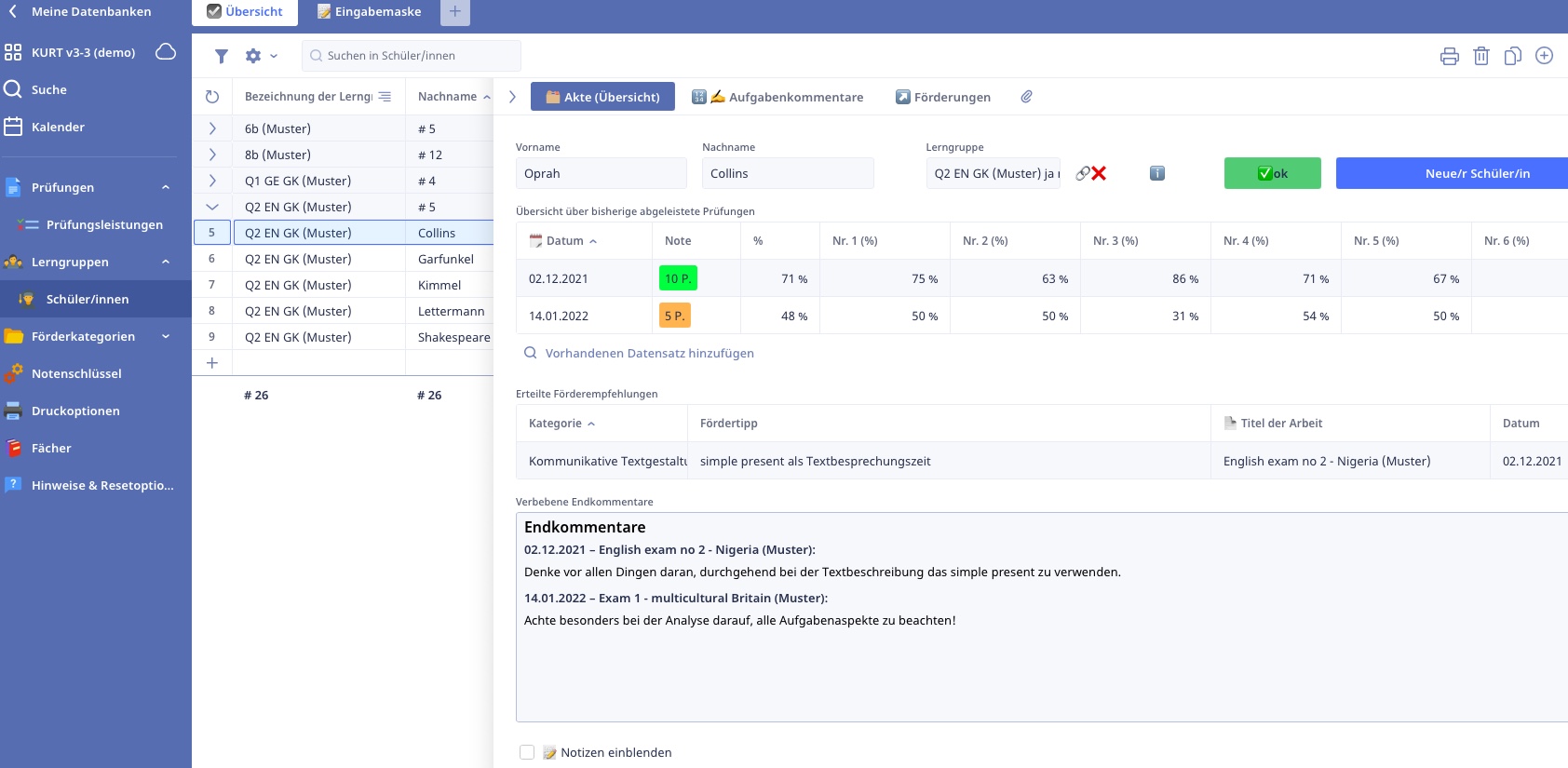Click the trash delete icon
The width and height of the screenshot is (1568, 768).
pyautogui.click(x=1481, y=56)
